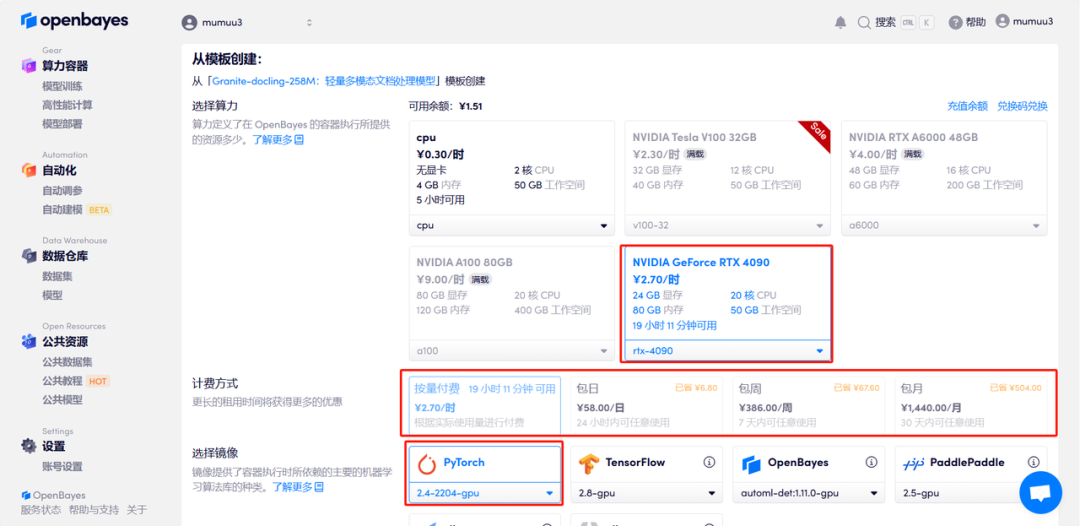Go to 公共数据集 in sidebar
This screenshot has height=526, width=1080.
[x=68, y=362]
